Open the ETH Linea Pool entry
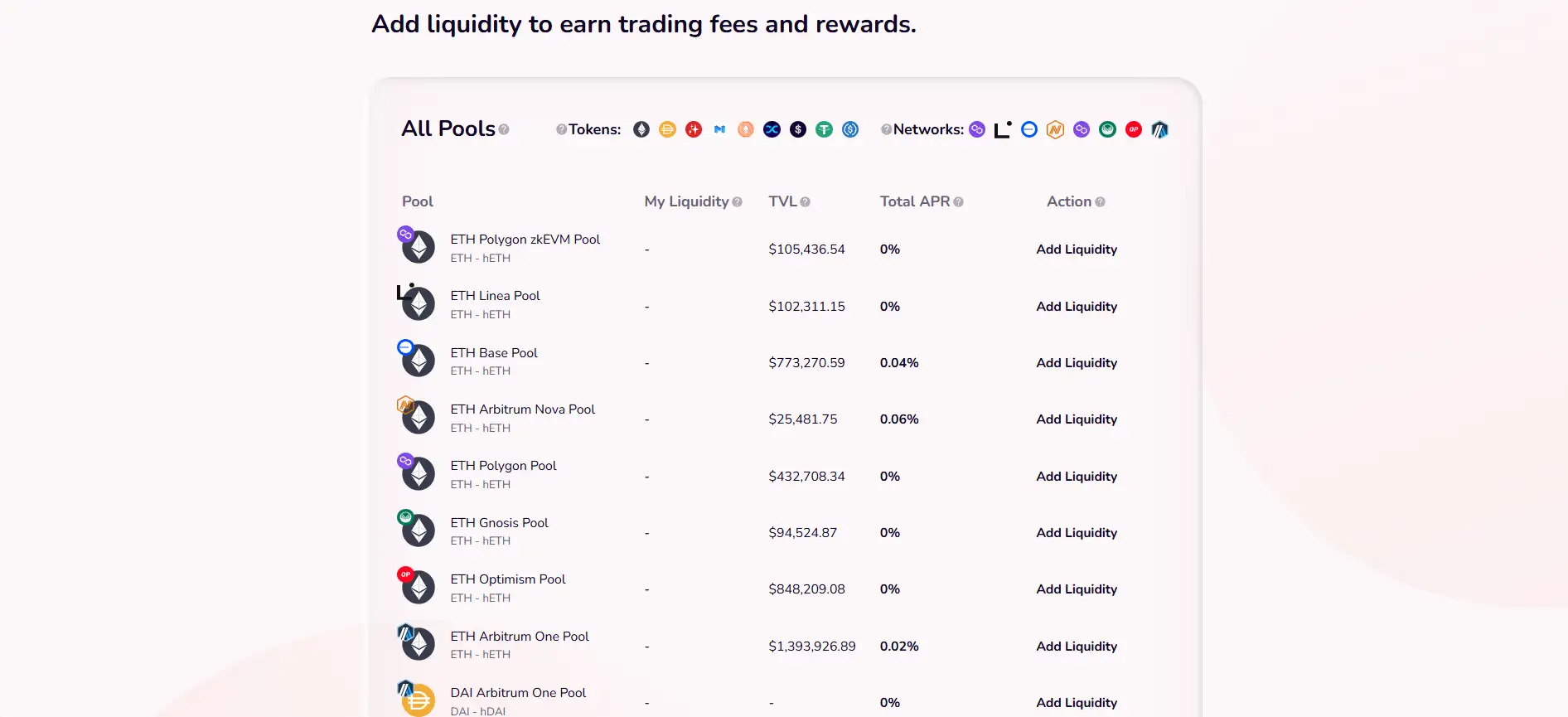The width and height of the screenshot is (1568, 717). click(495, 296)
